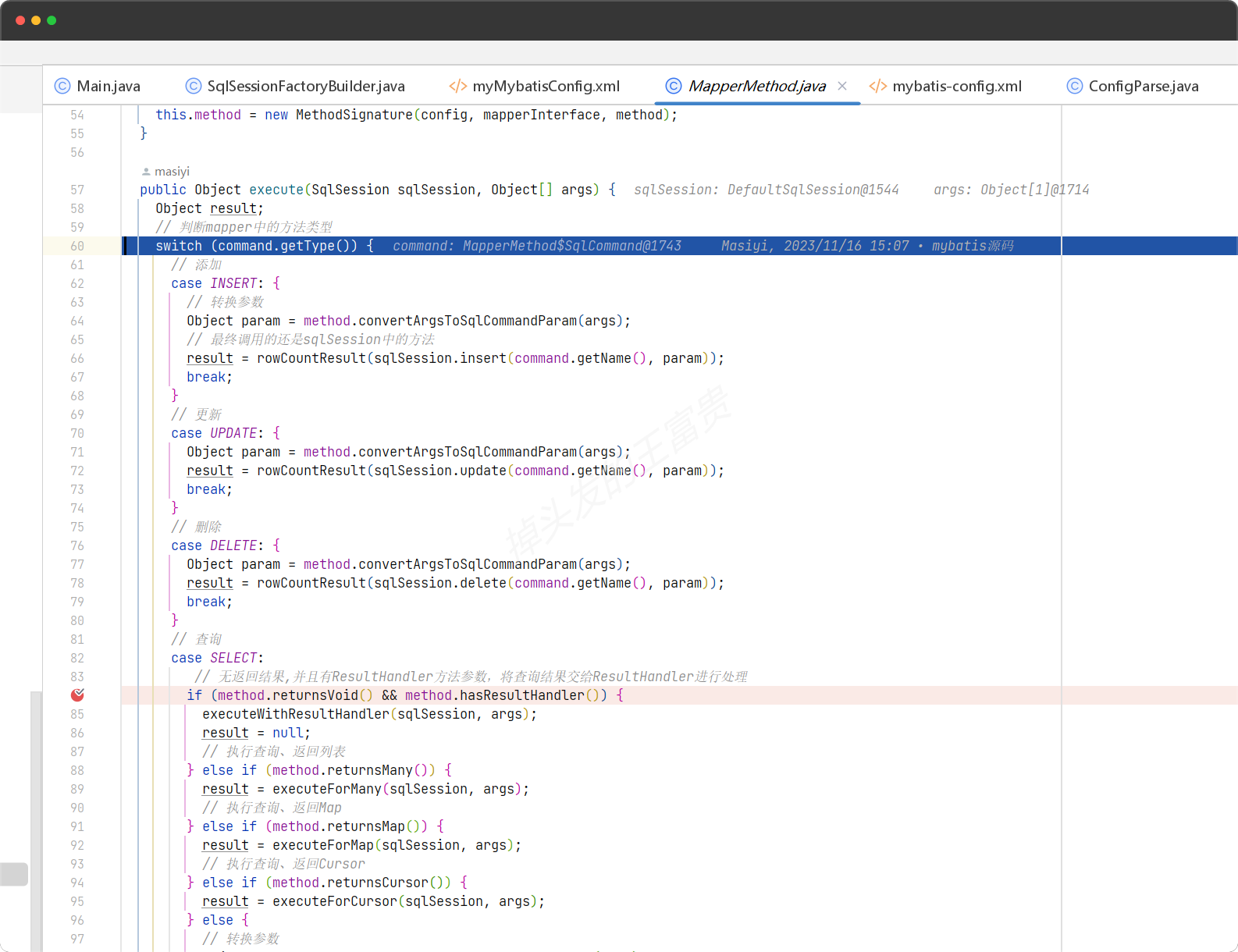
Task: Click 'executeForMap' method call
Action: pos(323,845)
